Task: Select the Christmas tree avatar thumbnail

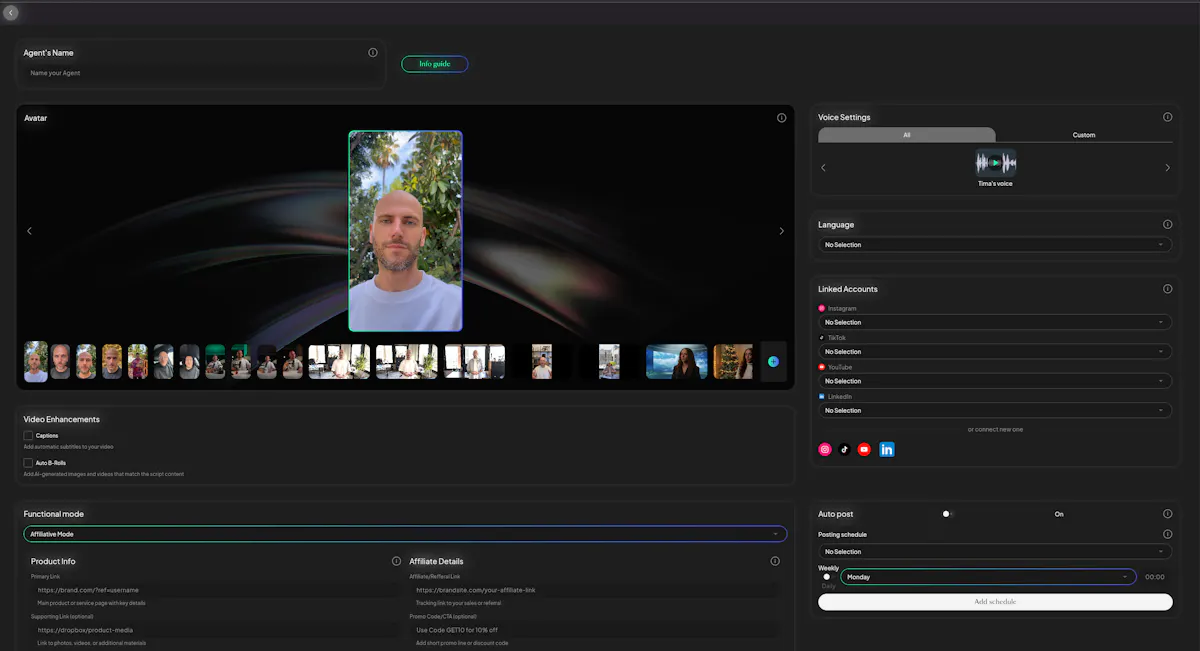Action: (733, 361)
